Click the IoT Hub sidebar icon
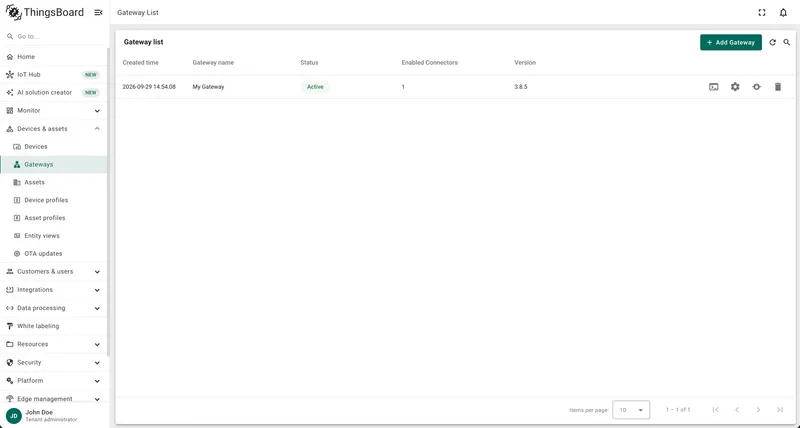800x428 pixels. (10, 74)
